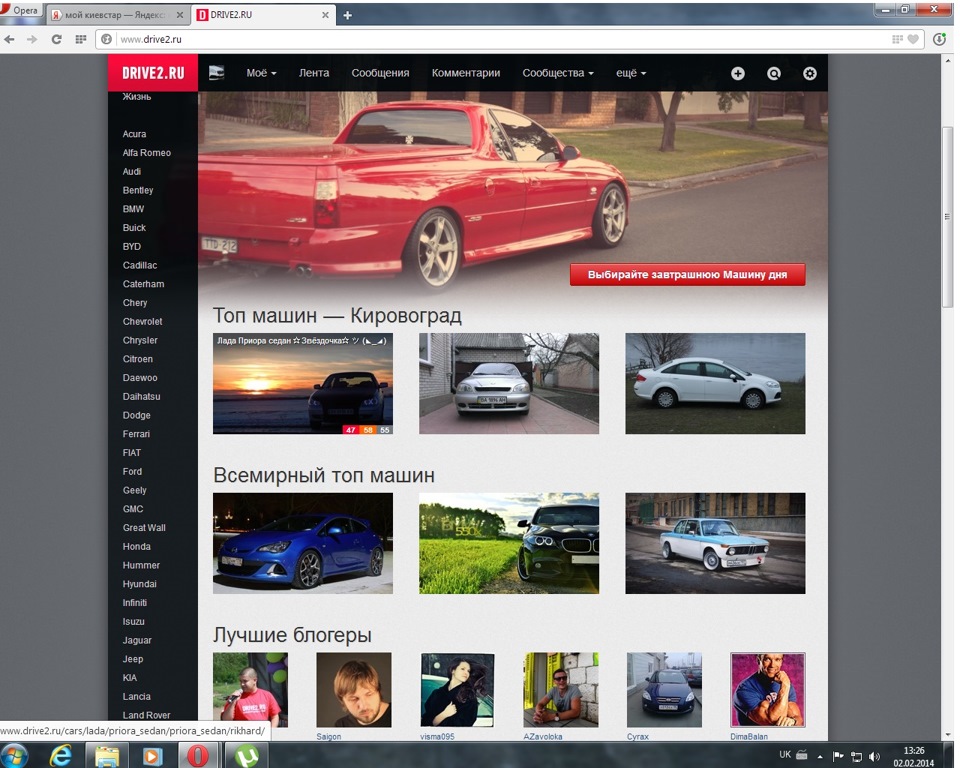
Task: Open the Land Rover brand link
Action: [146, 715]
